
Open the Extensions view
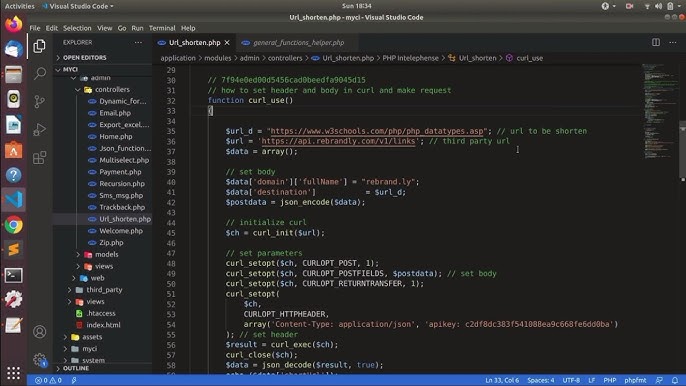(x=40, y=158)
